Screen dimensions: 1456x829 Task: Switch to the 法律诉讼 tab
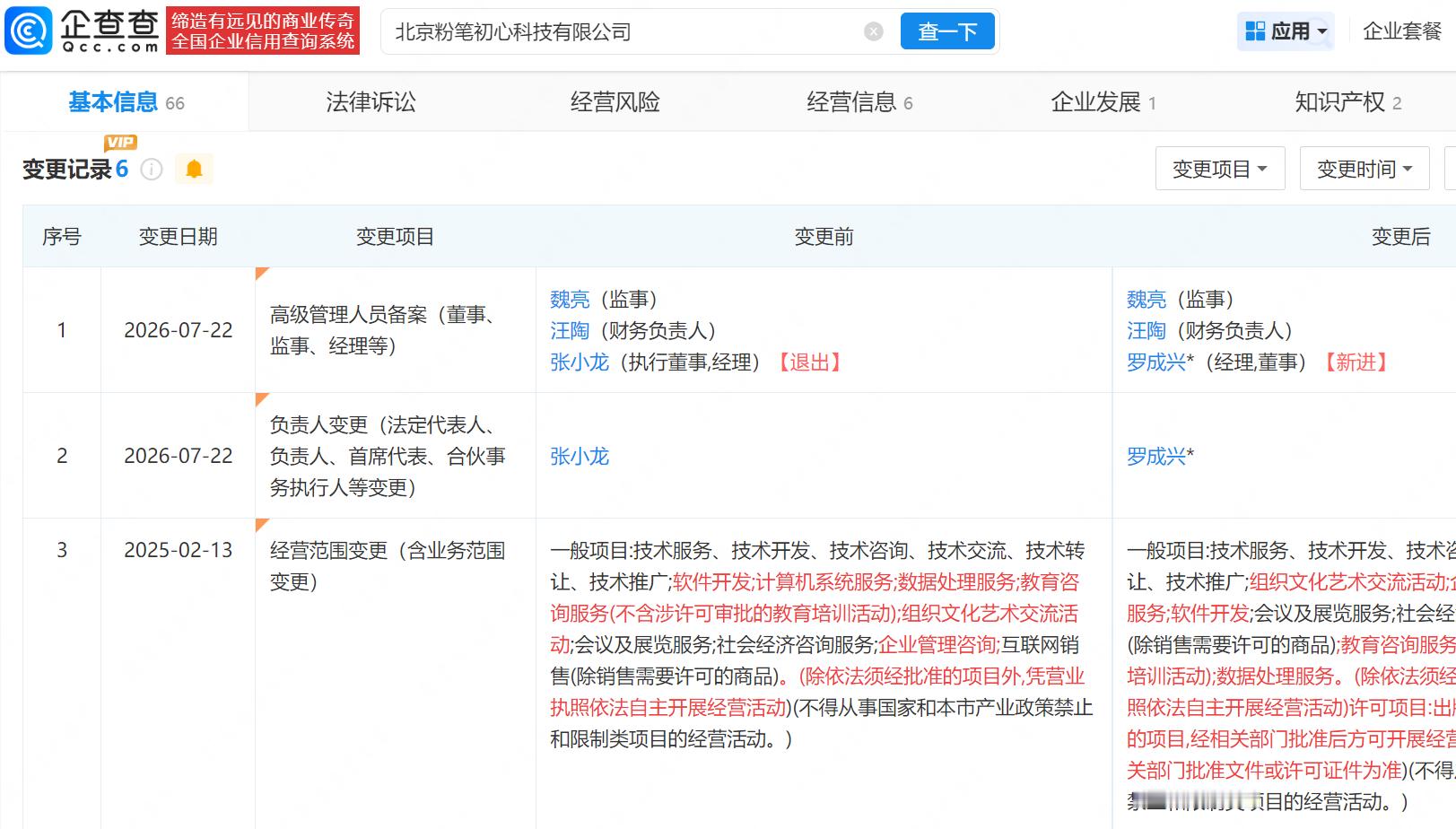point(371,102)
